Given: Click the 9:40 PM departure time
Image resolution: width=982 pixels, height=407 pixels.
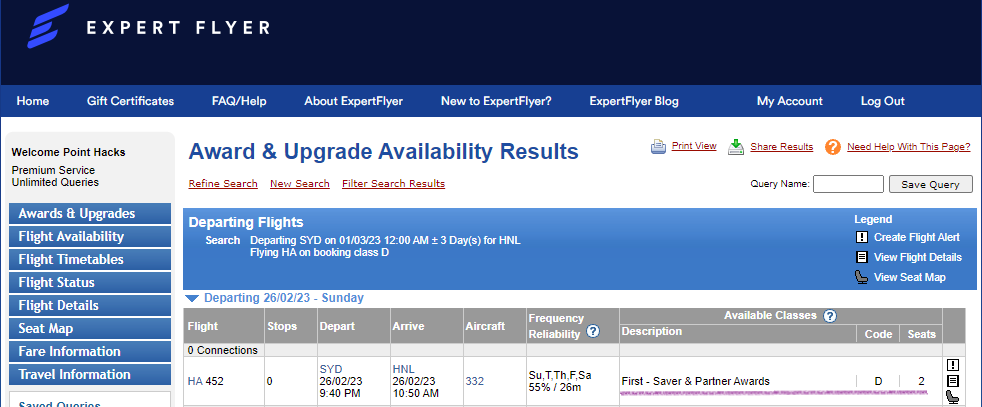Looking at the screenshot, I should pyautogui.click(x=339, y=394).
